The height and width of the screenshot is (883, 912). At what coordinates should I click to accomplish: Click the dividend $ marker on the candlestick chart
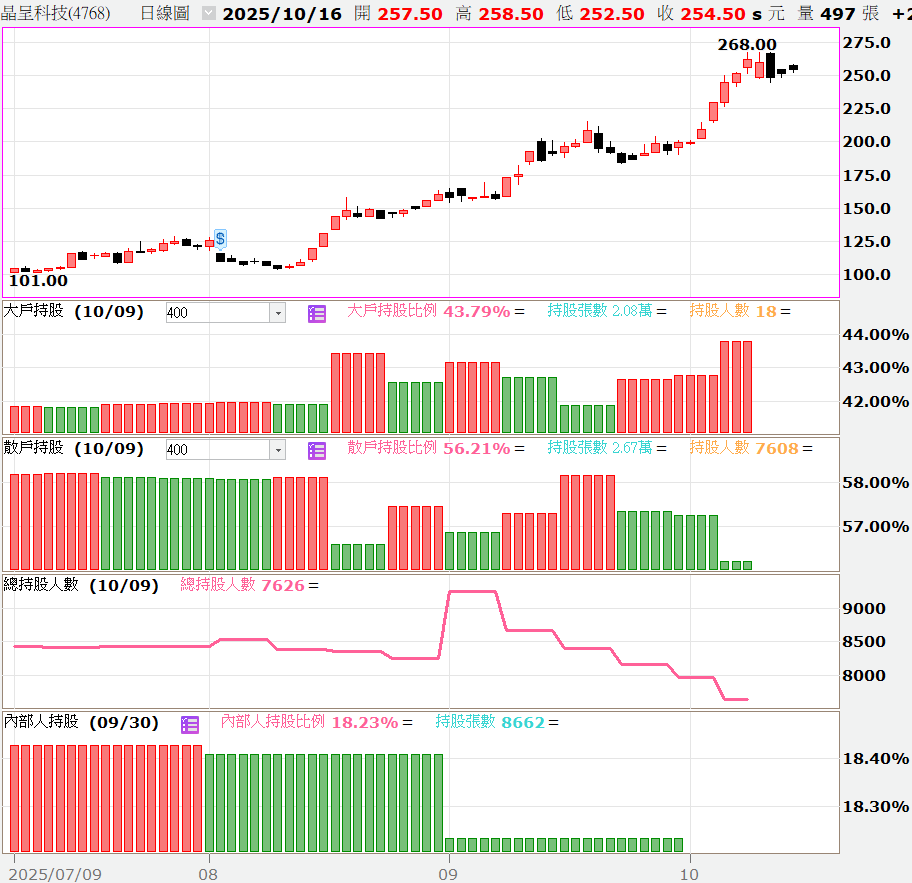220,238
